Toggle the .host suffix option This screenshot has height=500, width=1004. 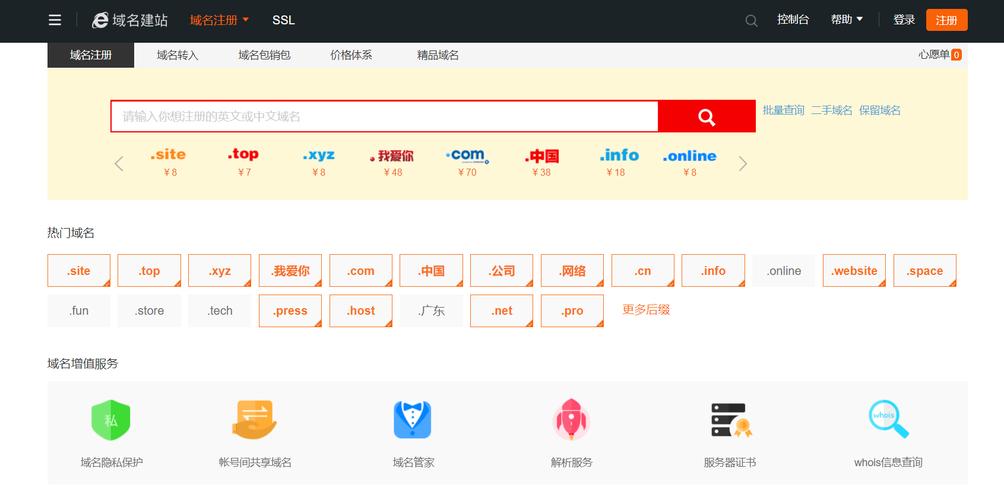pos(360,311)
